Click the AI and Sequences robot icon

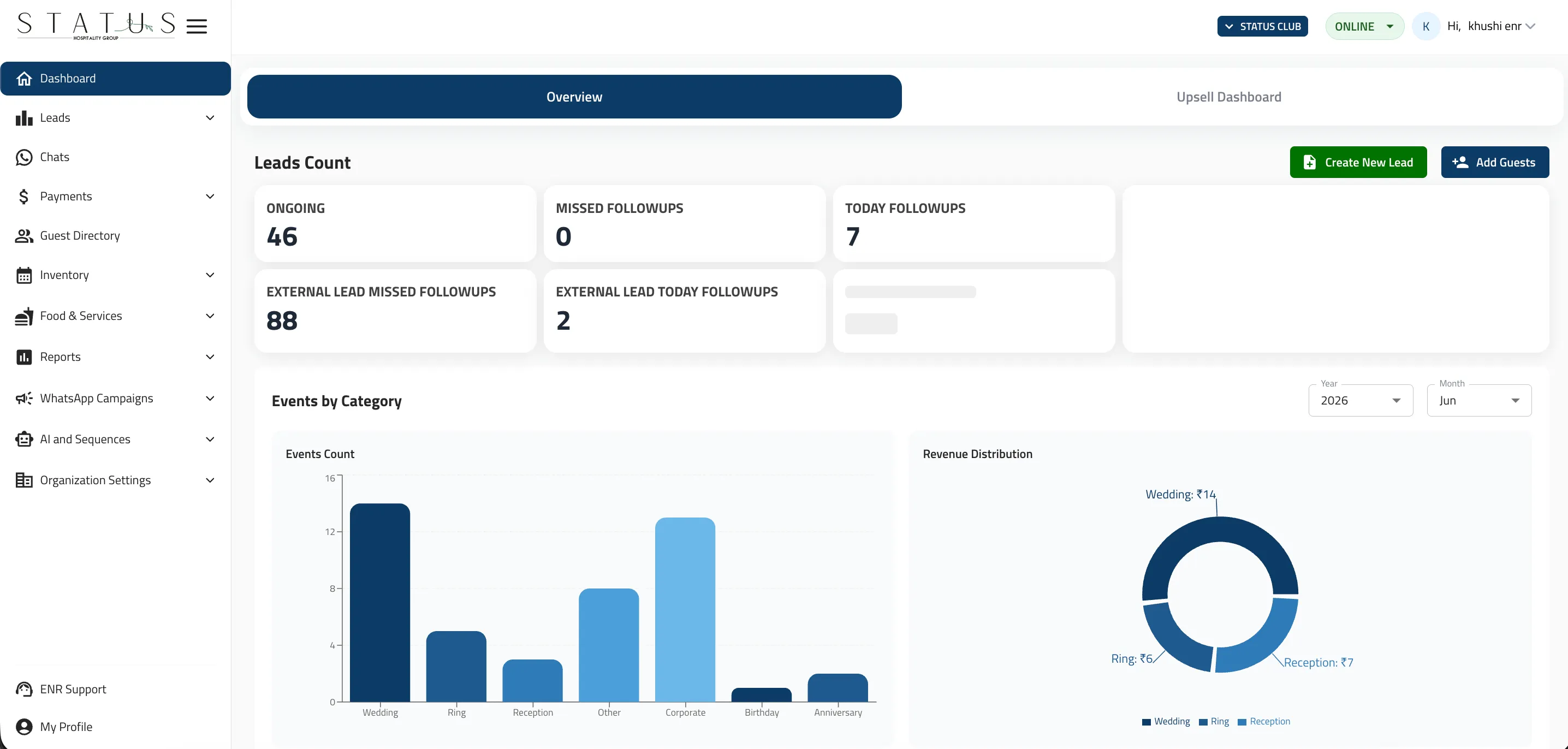[23, 439]
